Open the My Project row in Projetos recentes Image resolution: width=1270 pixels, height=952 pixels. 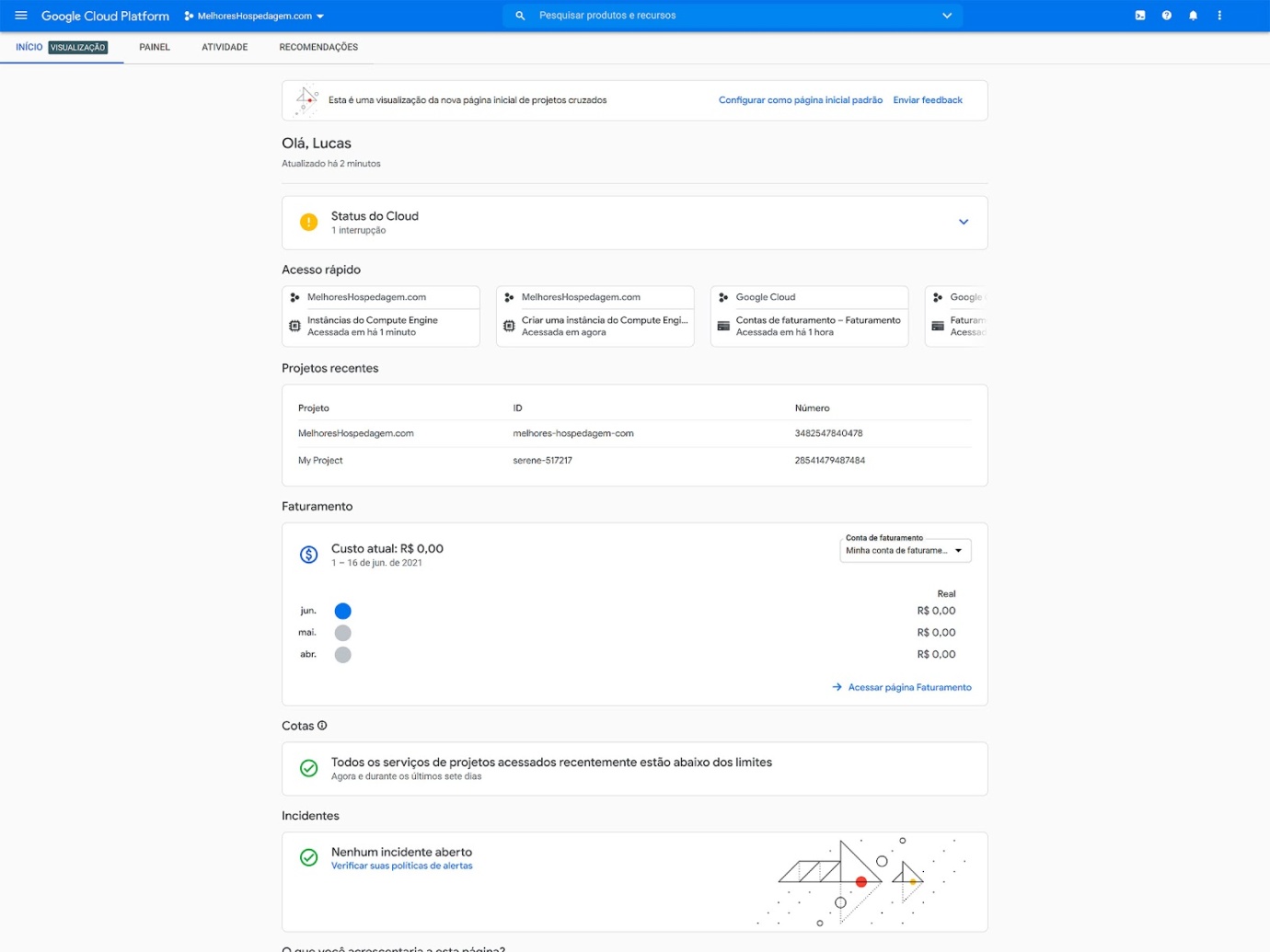point(320,460)
